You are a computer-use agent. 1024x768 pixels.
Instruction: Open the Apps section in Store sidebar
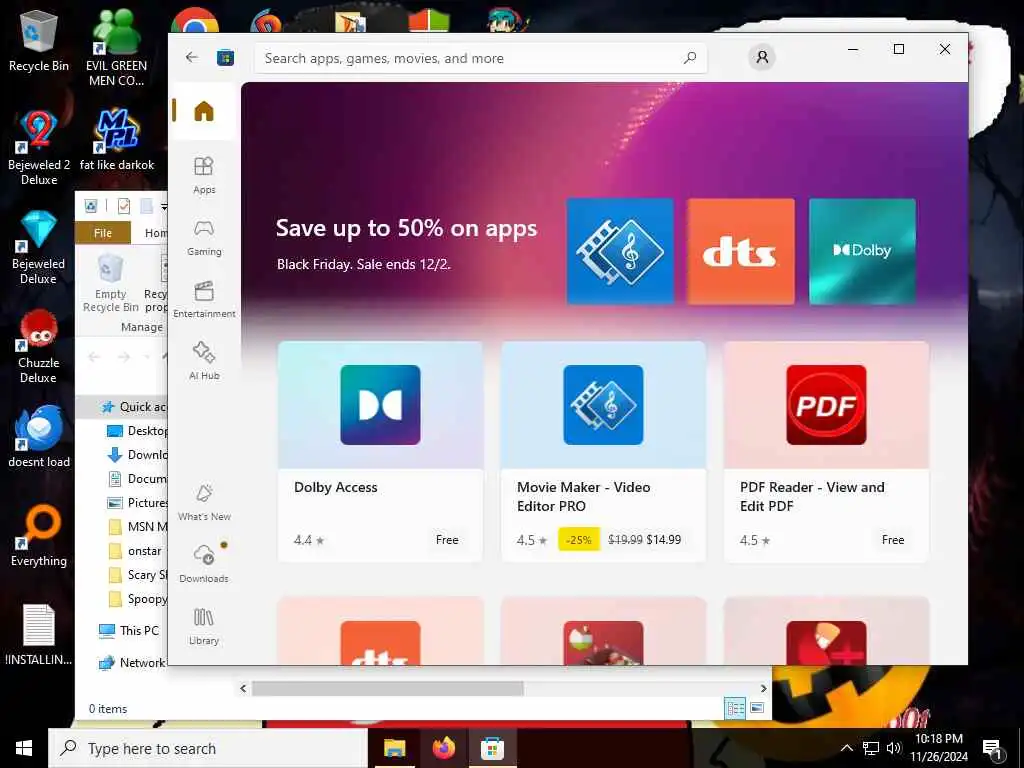click(x=204, y=175)
